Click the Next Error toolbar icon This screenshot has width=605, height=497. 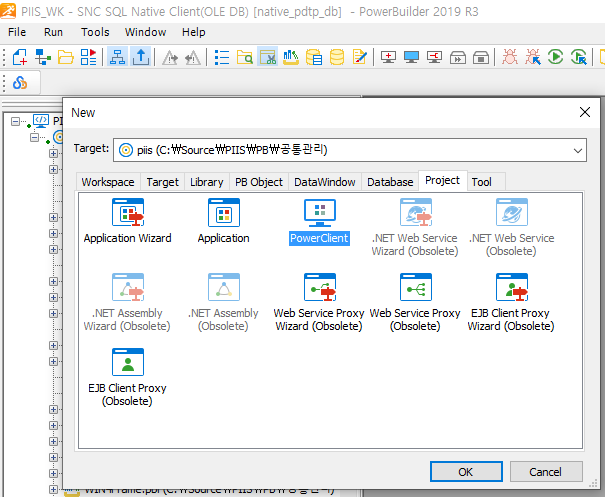coord(170,58)
